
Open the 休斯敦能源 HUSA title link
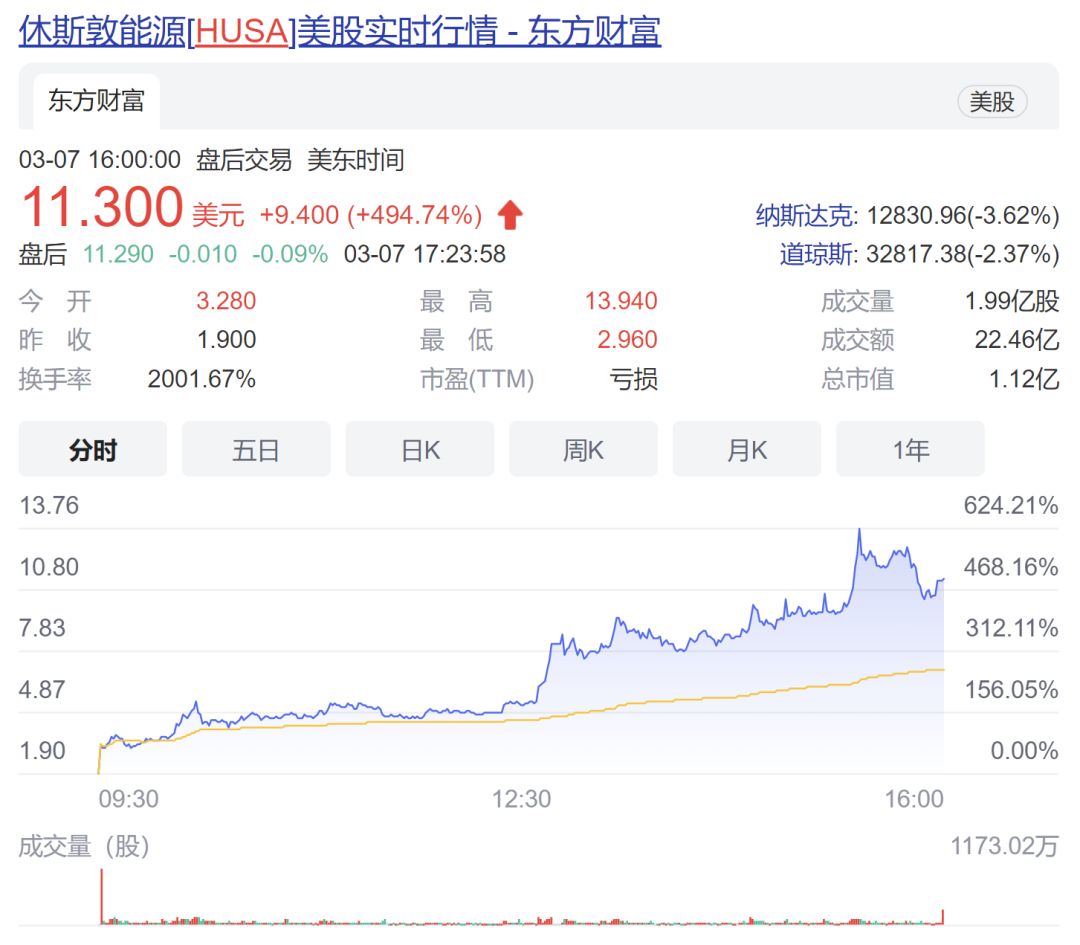(x=340, y=31)
